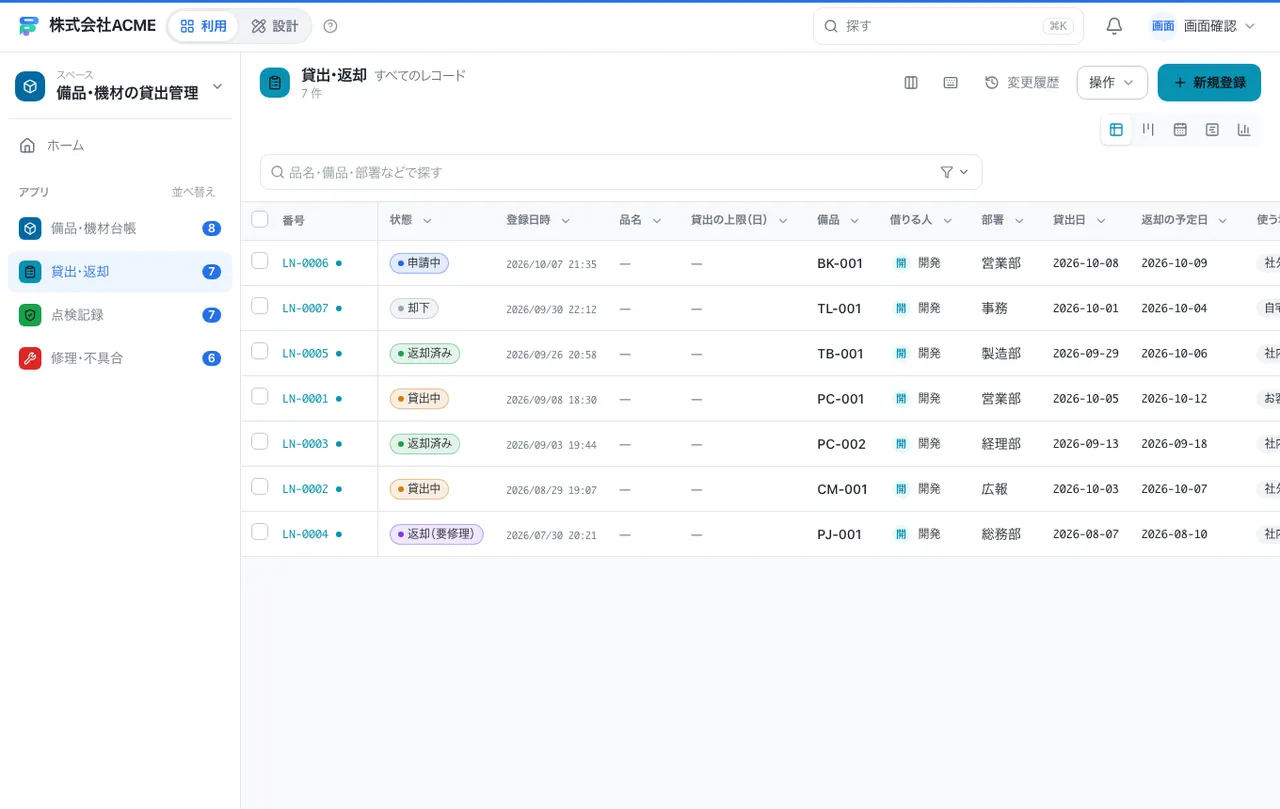Open record LN-0003
1280x809 pixels.
(305, 444)
